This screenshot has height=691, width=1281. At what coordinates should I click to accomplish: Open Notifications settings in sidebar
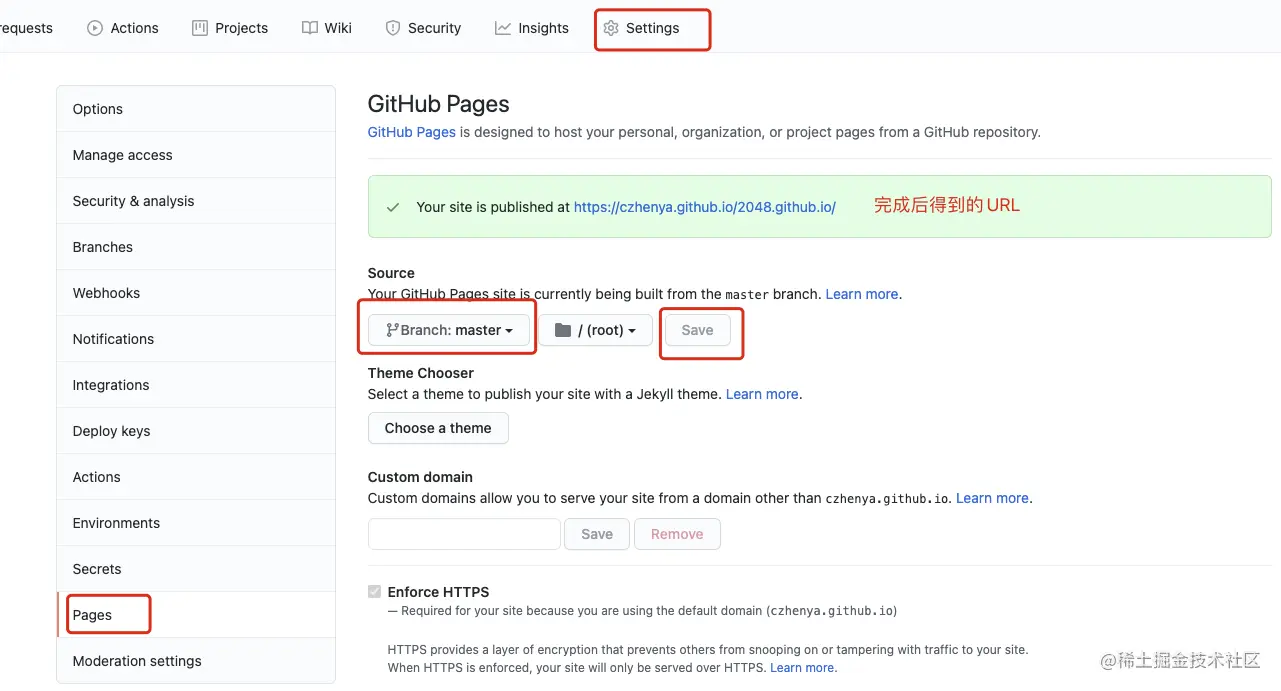(196, 339)
